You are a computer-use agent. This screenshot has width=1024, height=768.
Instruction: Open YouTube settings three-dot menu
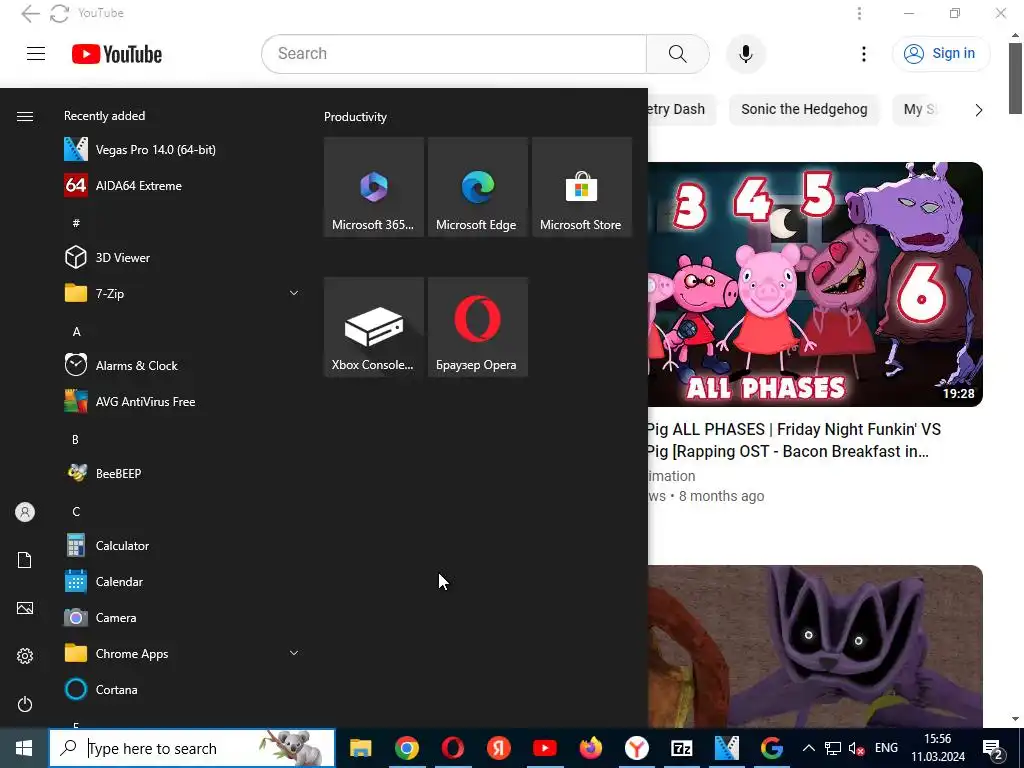point(863,54)
